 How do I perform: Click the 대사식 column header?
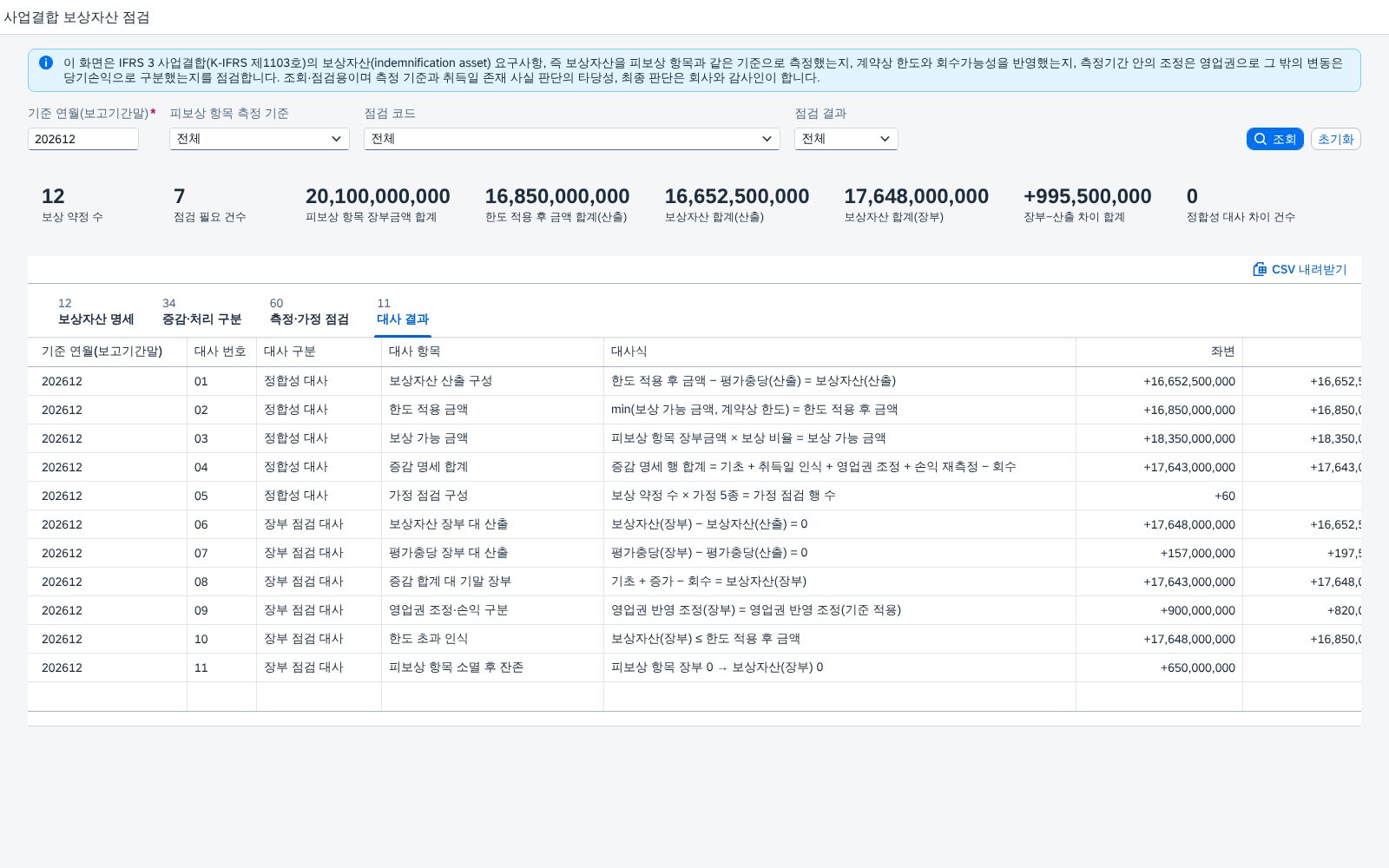pyautogui.click(x=839, y=352)
